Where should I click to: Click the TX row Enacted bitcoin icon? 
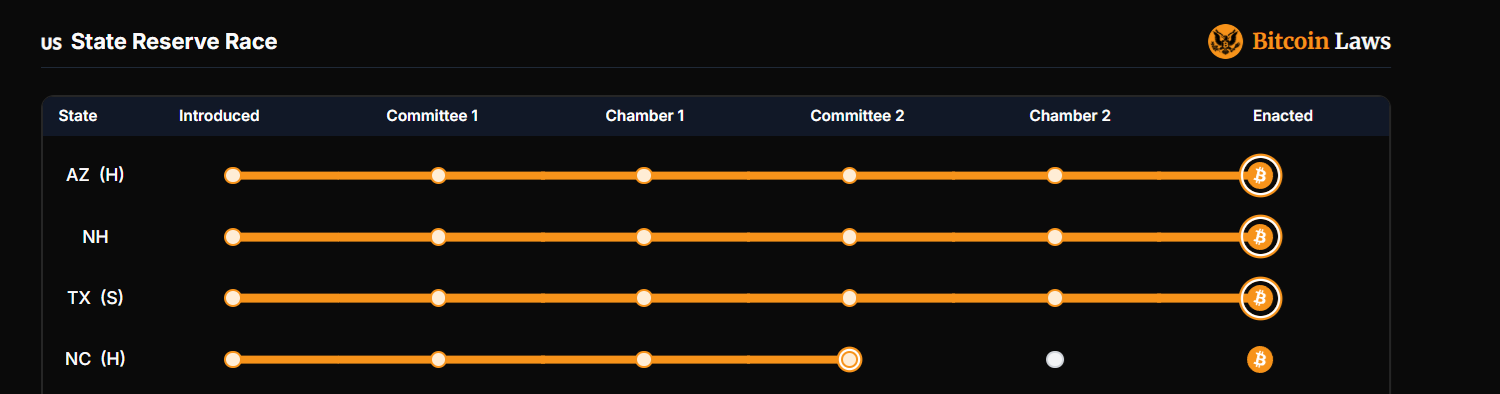(1260, 298)
